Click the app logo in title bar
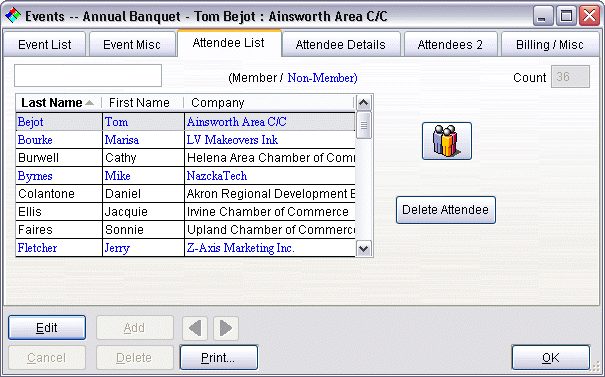The width and height of the screenshot is (605, 377). tap(13, 16)
